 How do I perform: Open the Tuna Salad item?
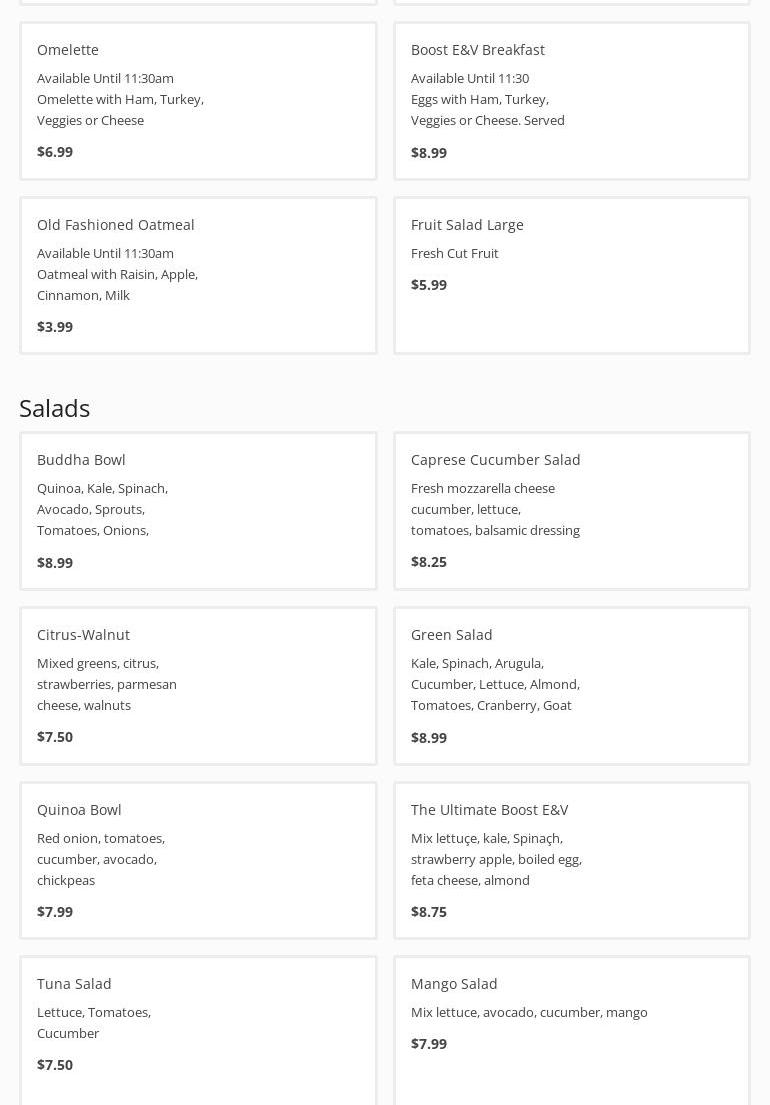pos(198,1030)
